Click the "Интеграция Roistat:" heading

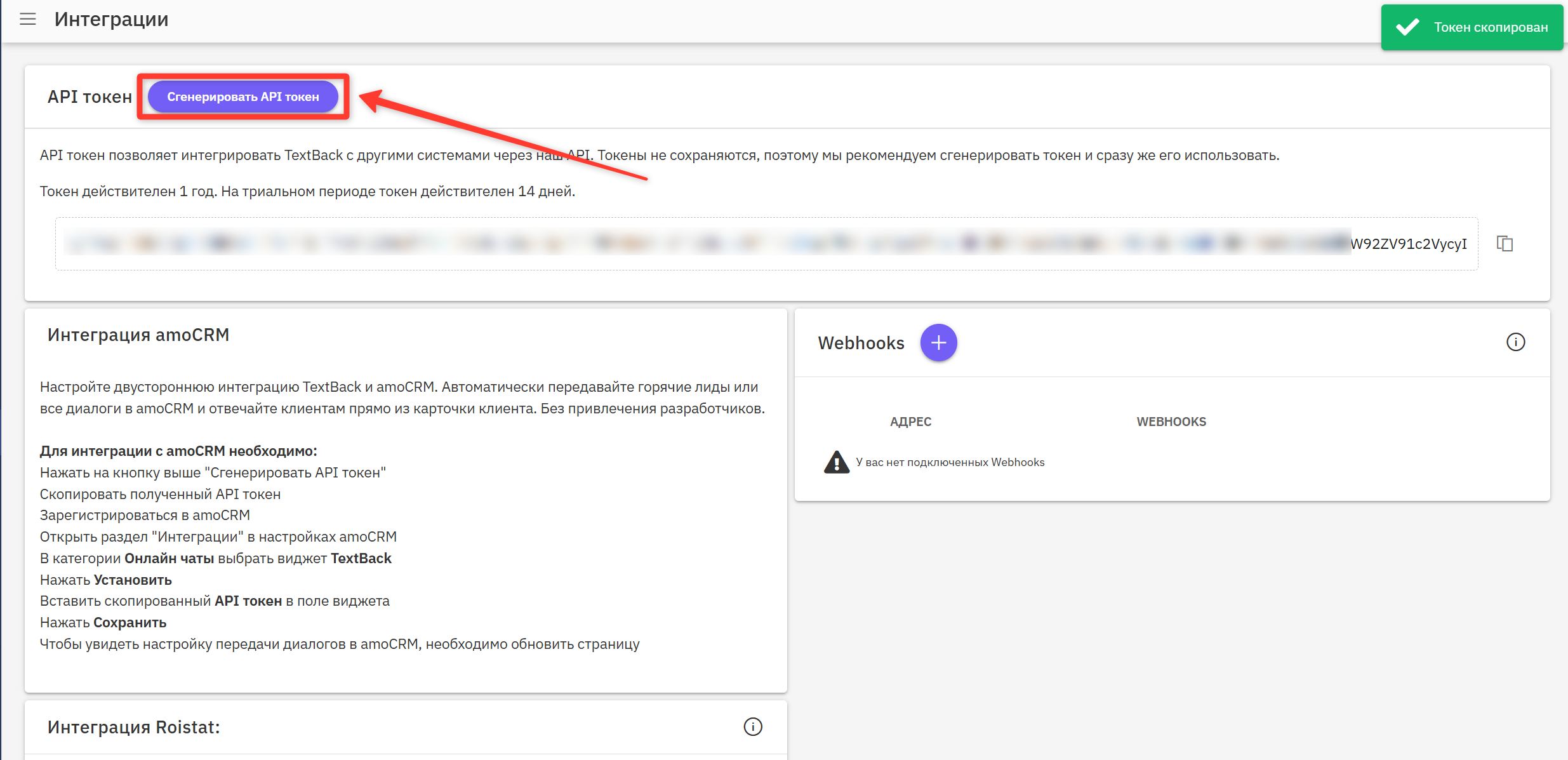[133, 727]
